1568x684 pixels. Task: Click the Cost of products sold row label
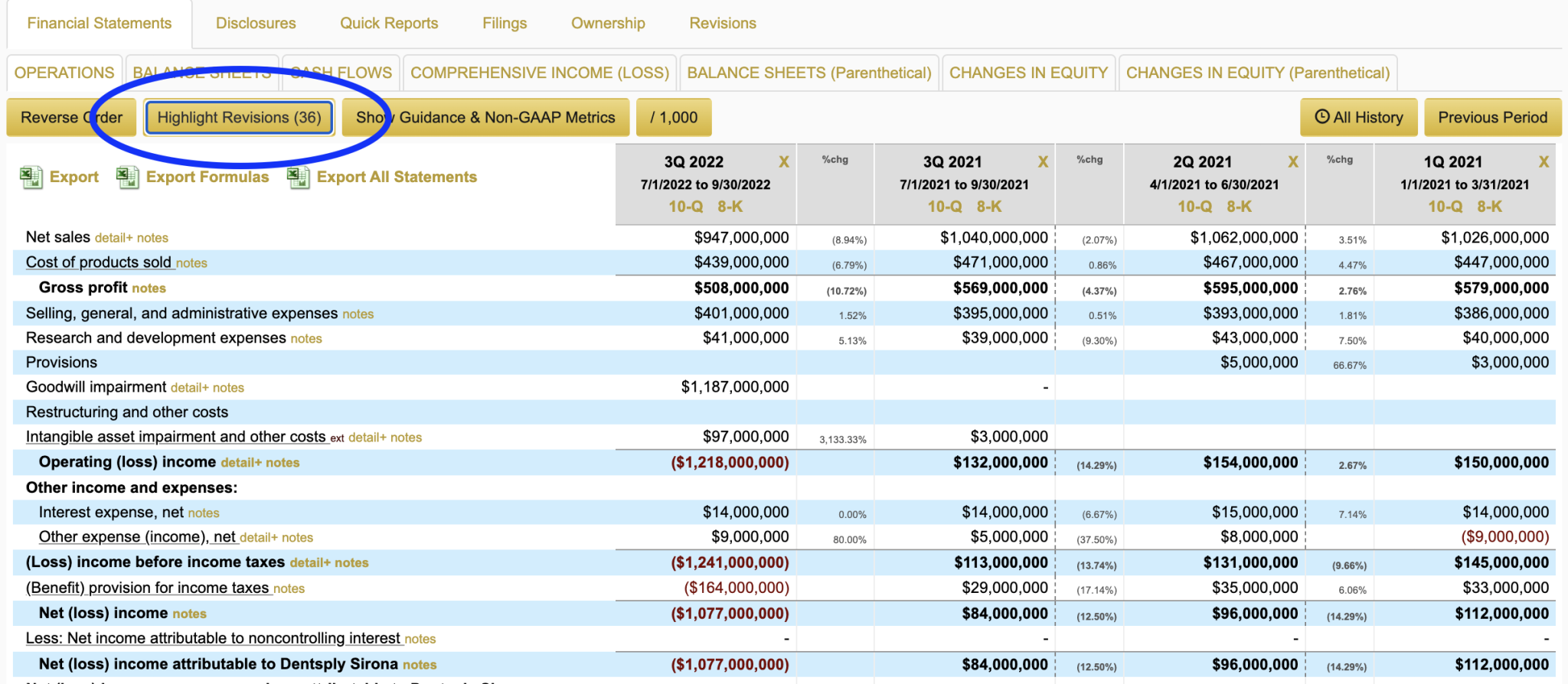pyautogui.click(x=98, y=262)
